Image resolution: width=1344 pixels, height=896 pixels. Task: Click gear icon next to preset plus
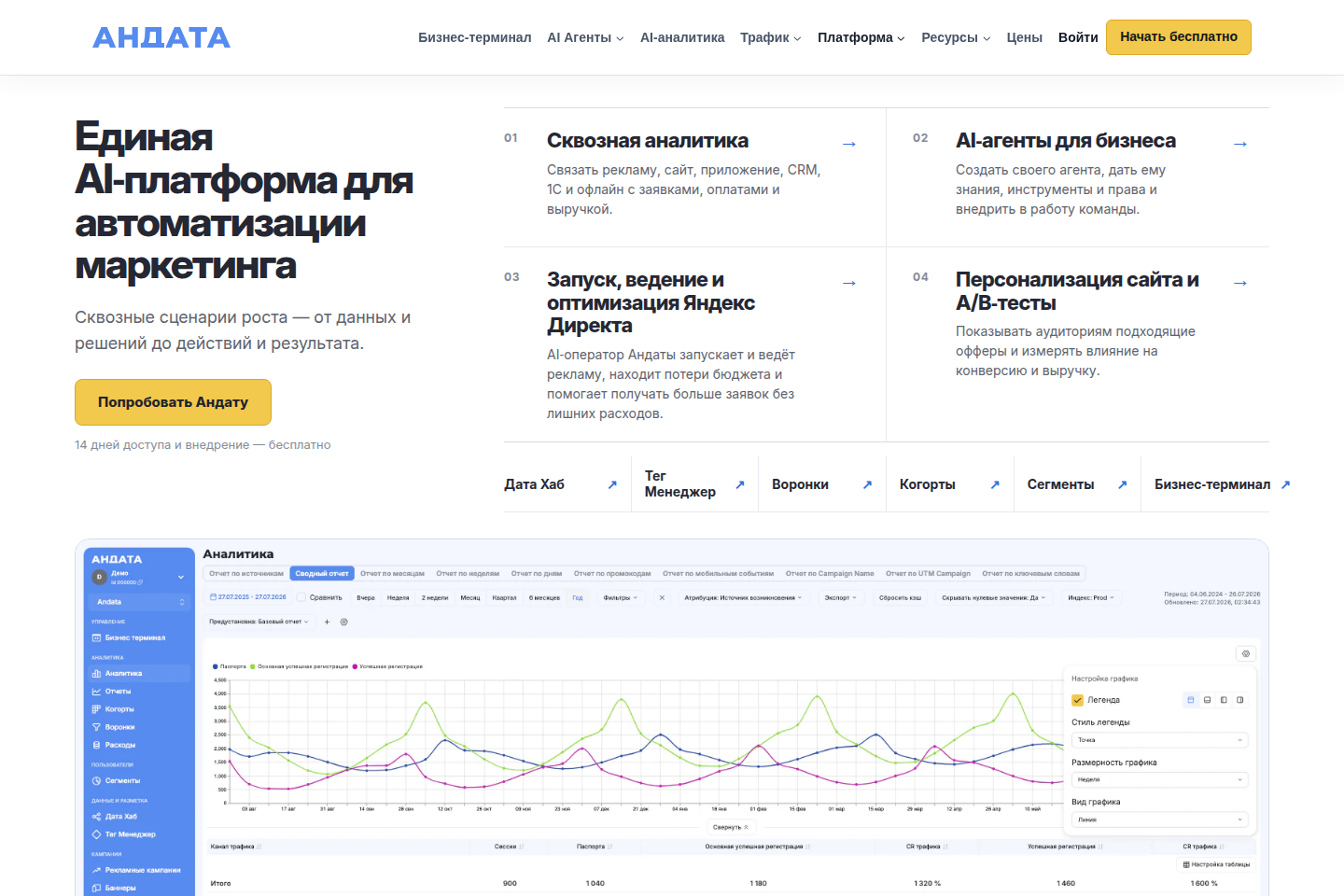point(343,622)
